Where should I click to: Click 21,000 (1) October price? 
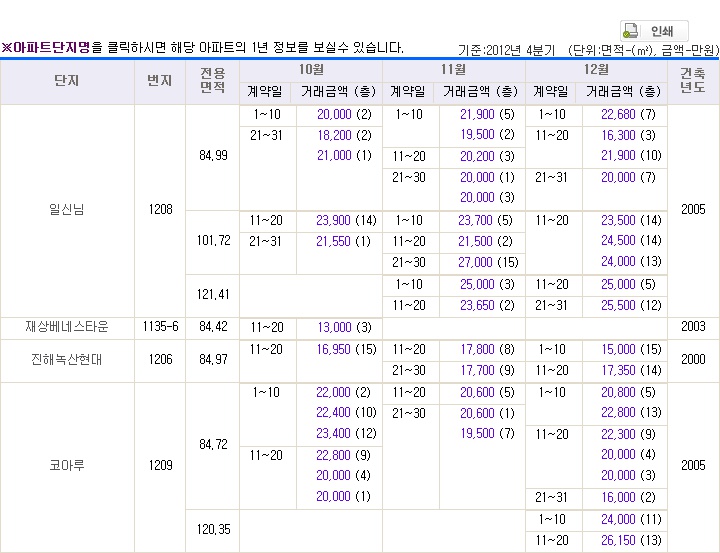[344, 156]
